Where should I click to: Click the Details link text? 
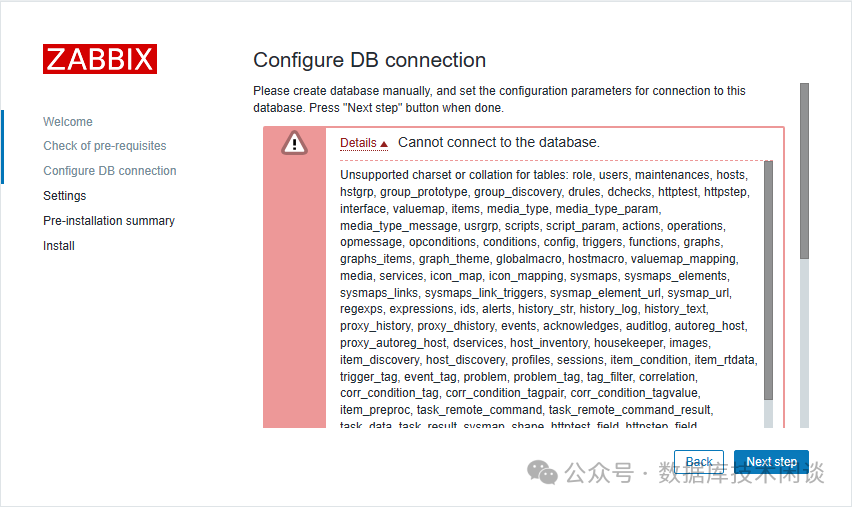point(358,143)
